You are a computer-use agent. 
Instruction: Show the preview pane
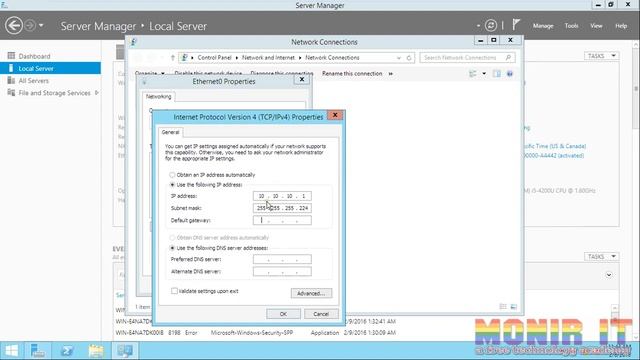coord(497,74)
